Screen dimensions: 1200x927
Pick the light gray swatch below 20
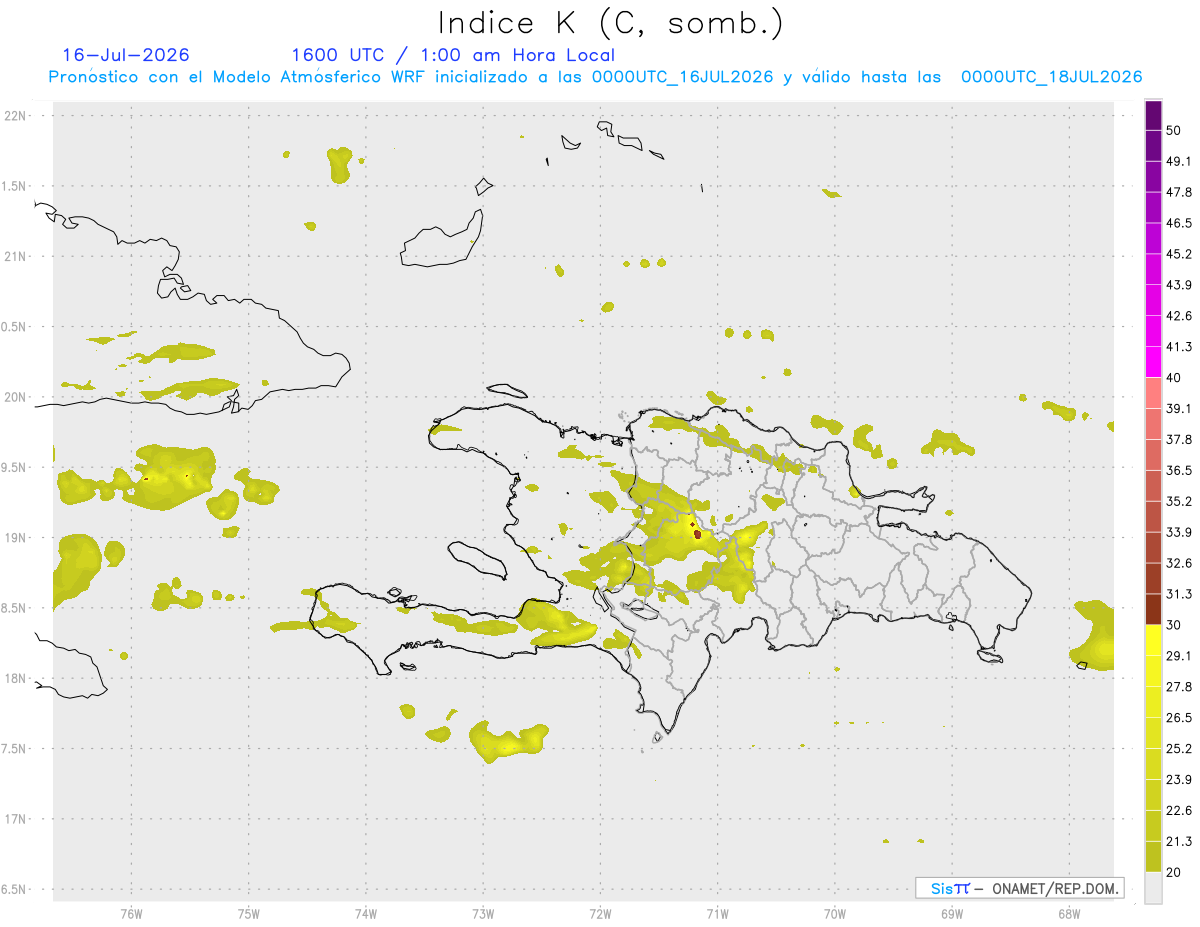[1153, 888]
